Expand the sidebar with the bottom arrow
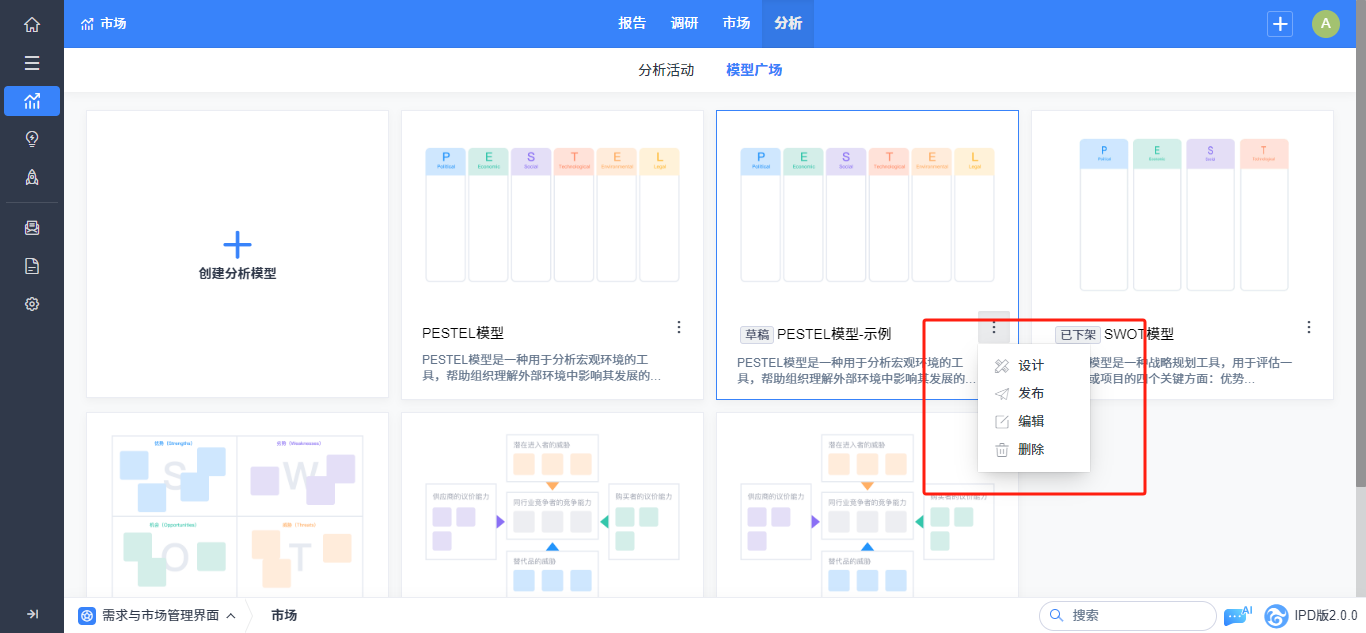The width and height of the screenshot is (1366, 633). tap(32, 614)
